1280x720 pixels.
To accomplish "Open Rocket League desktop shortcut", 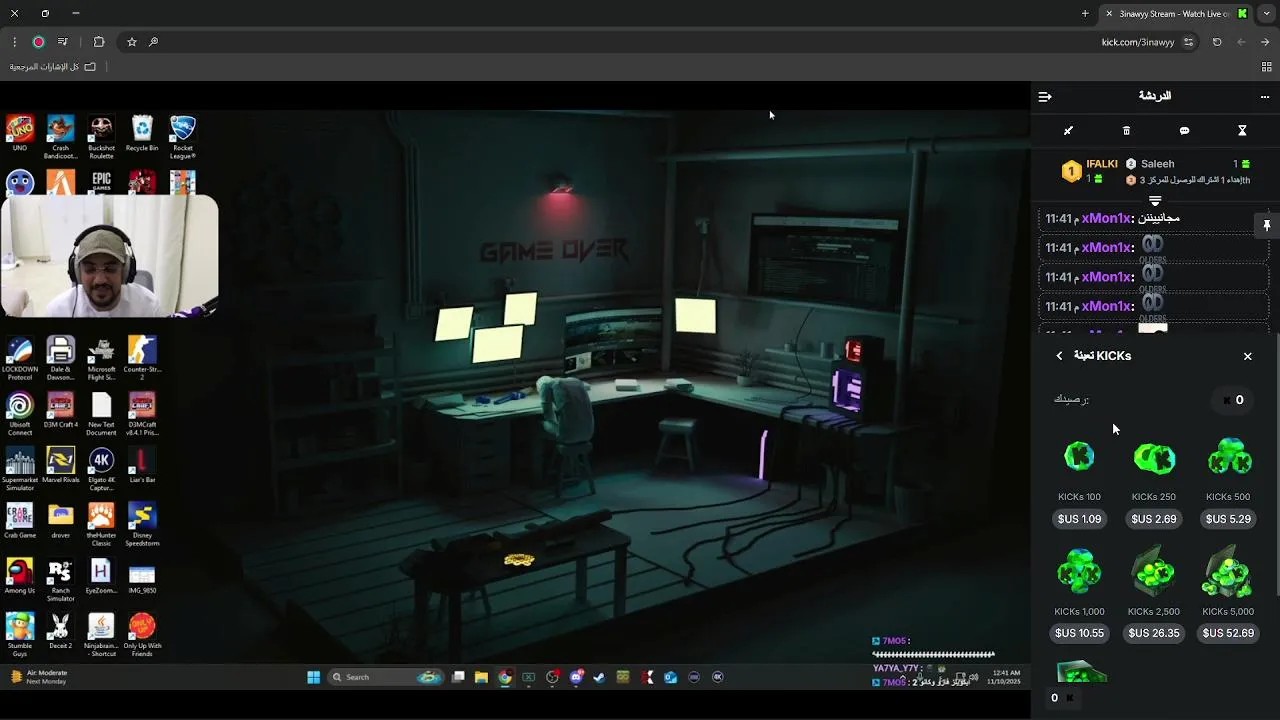I will pos(182,137).
